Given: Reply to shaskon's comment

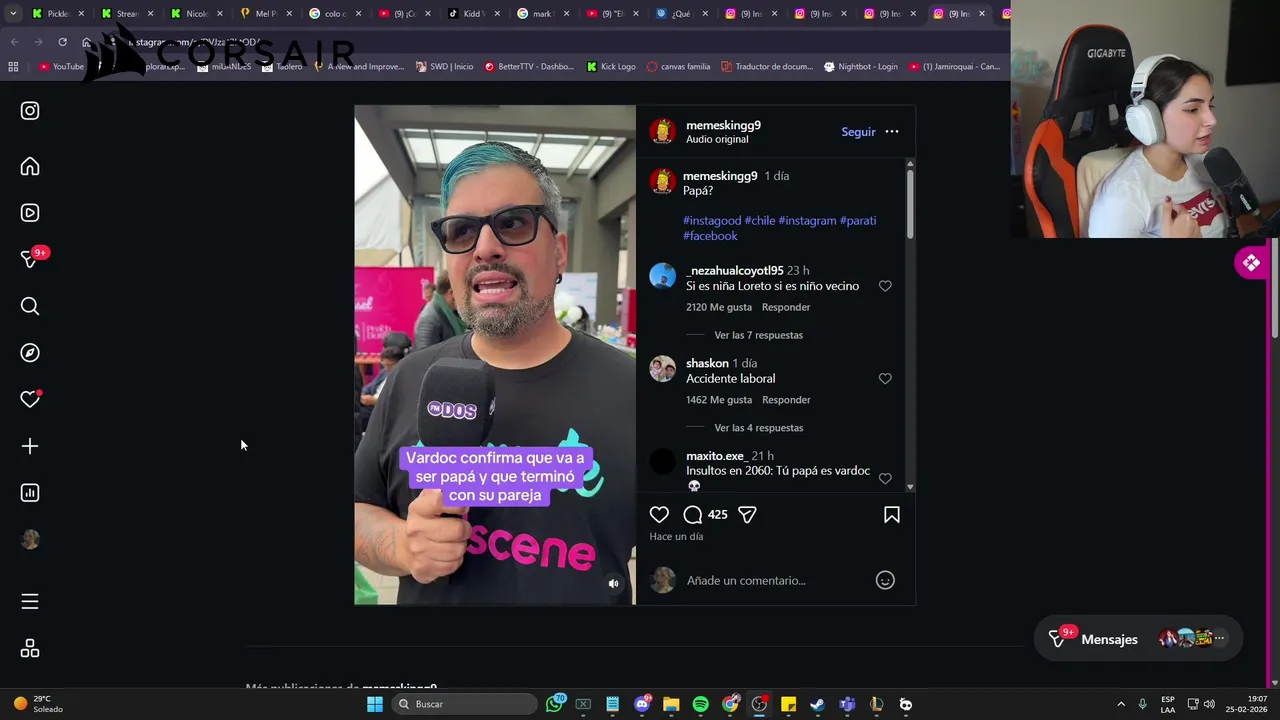Looking at the screenshot, I should pos(786,400).
